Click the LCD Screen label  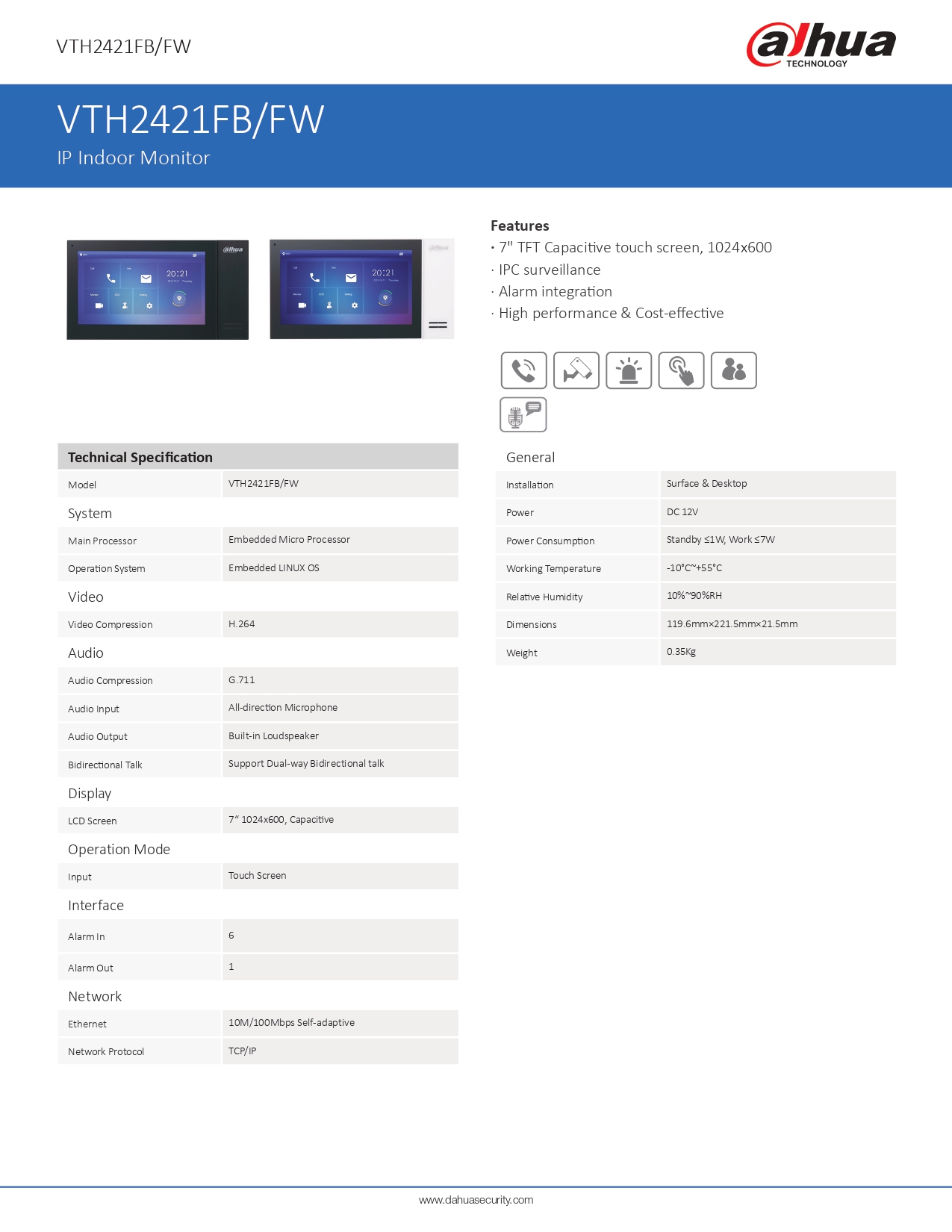click(x=92, y=821)
